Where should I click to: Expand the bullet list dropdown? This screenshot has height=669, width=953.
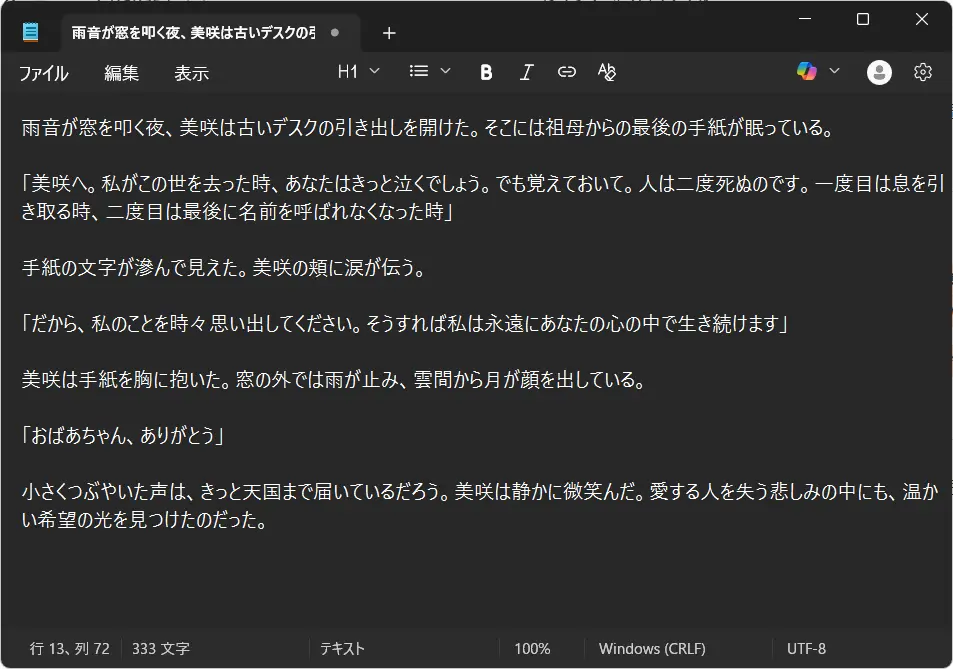coord(431,71)
